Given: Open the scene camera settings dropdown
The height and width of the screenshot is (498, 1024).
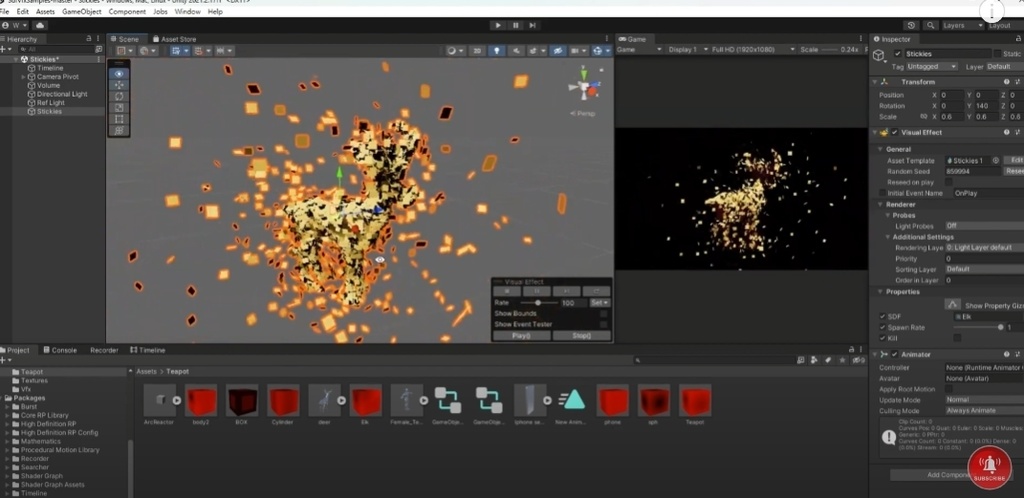Looking at the screenshot, I should tap(578, 51).
